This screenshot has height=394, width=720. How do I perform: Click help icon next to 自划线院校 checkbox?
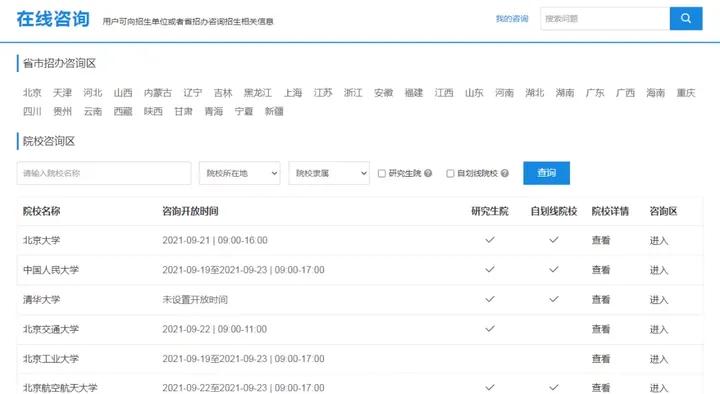pyautogui.click(x=505, y=173)
